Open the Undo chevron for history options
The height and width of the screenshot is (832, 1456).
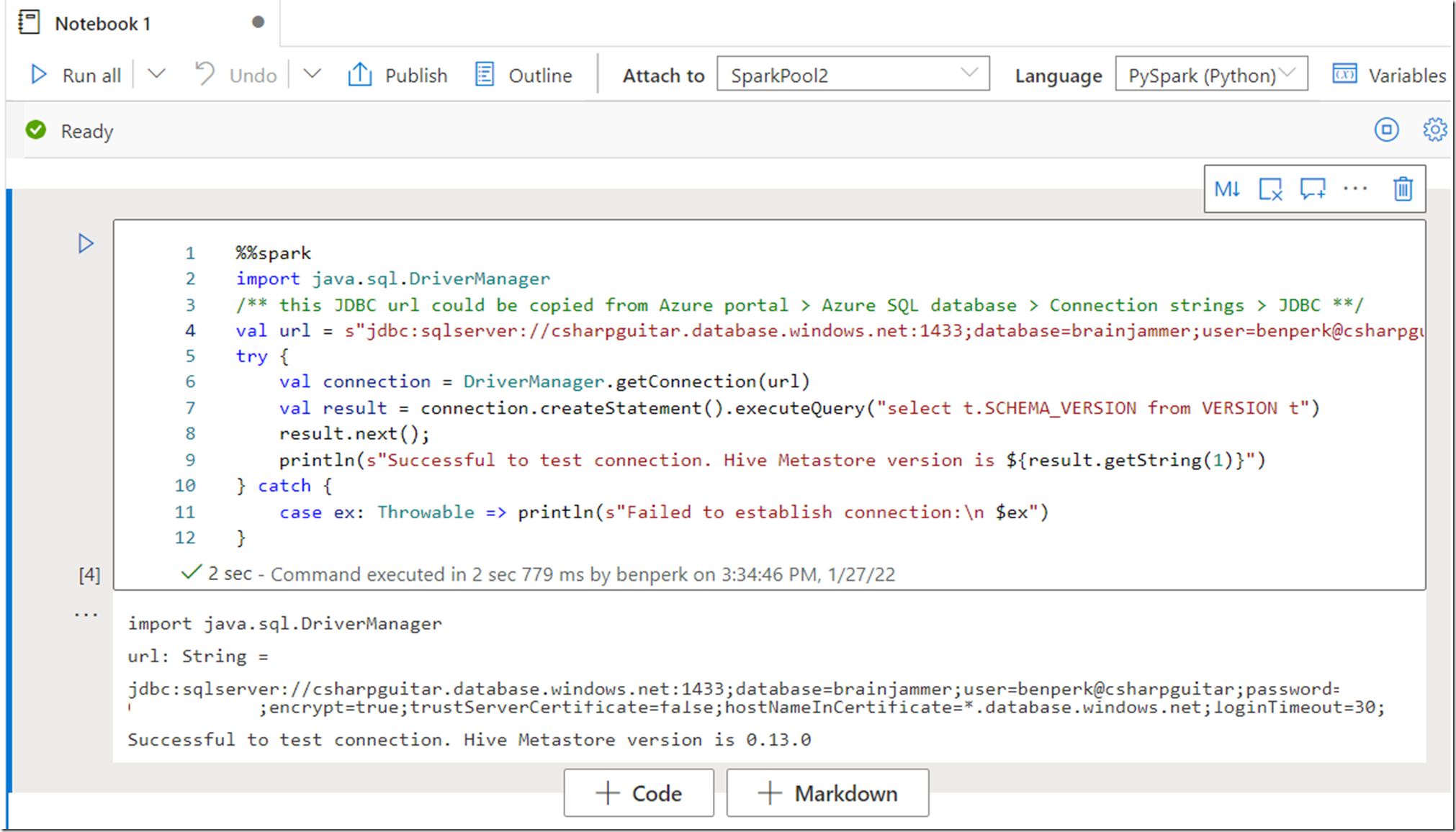click(x=312, y=74)
